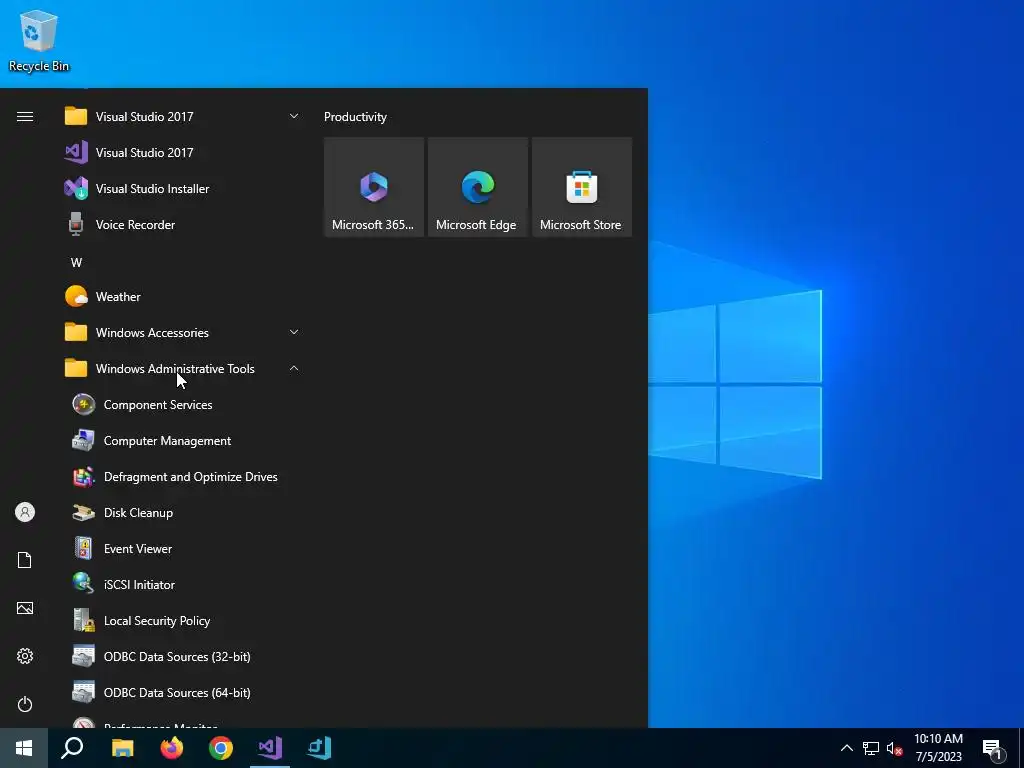
Task: Open the date and time clock
Action: pyautogui.click(x=938, y=748)
